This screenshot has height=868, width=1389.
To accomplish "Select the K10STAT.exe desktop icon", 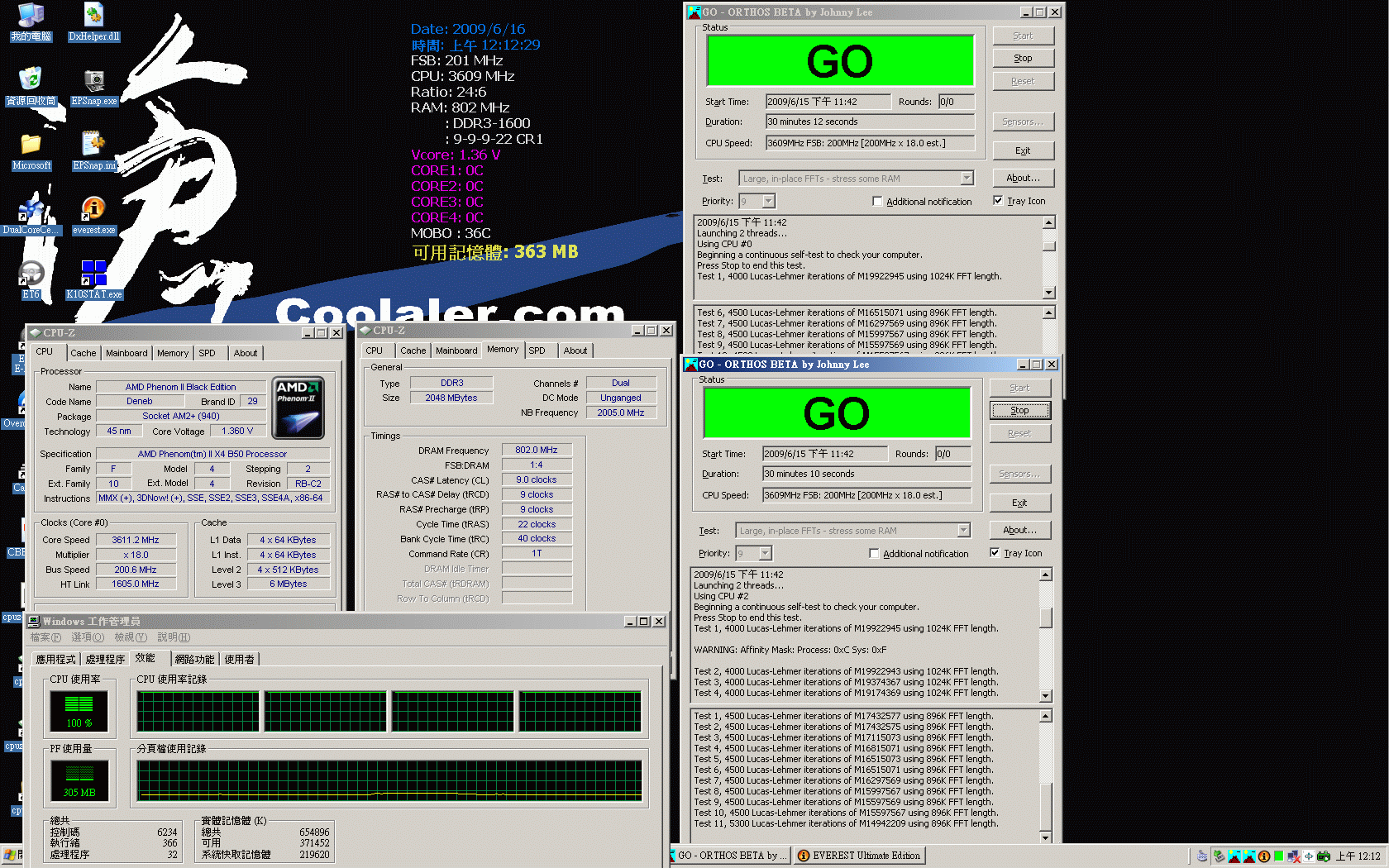I will 93,280.
